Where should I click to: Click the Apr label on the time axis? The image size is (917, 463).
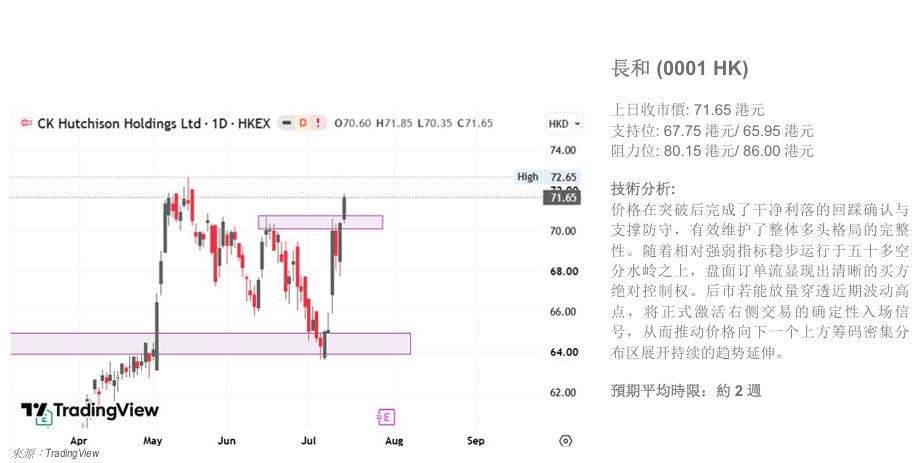click(x=78, y=441)
